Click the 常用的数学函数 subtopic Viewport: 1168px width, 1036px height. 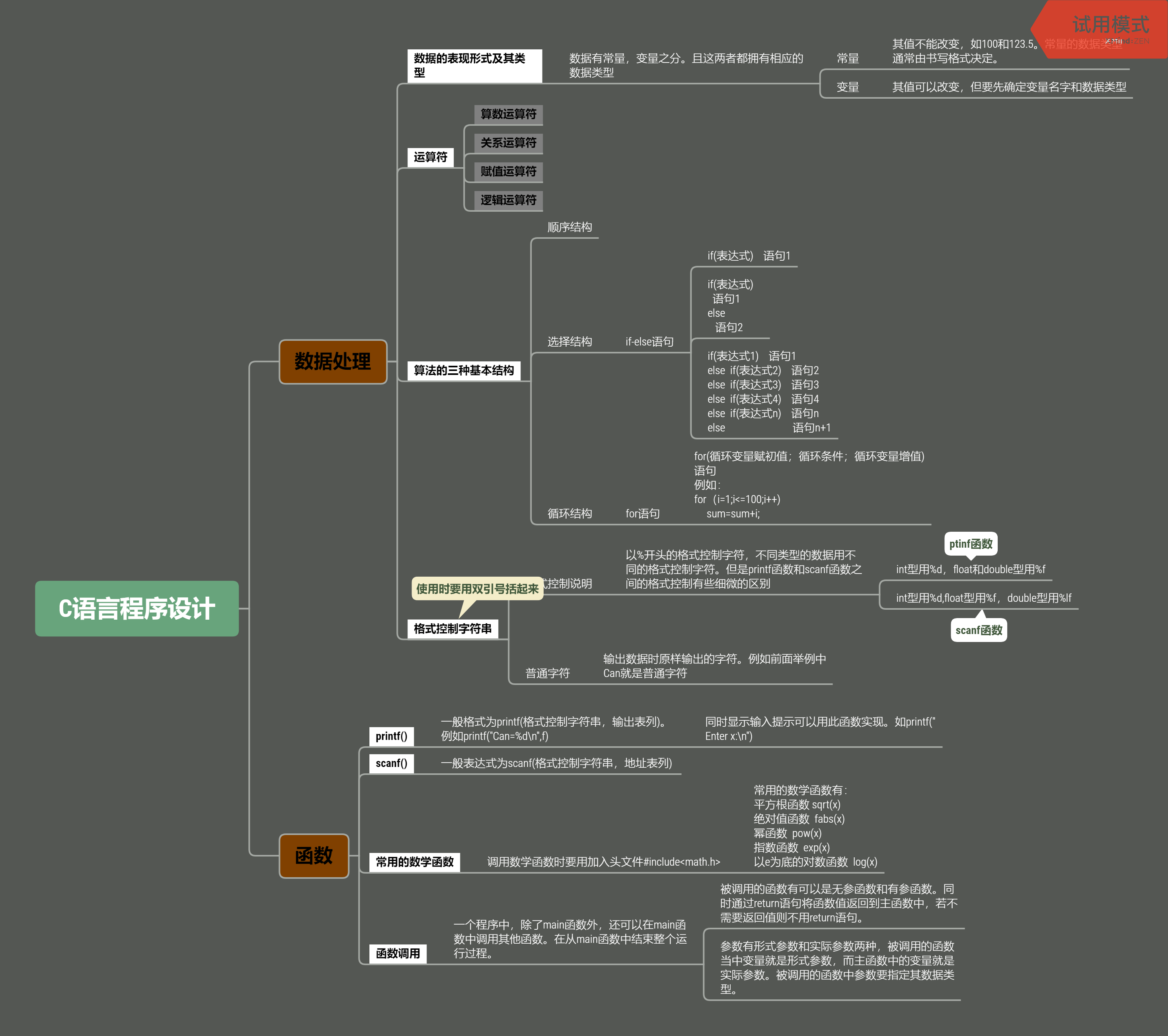click(x=414, y=862)
